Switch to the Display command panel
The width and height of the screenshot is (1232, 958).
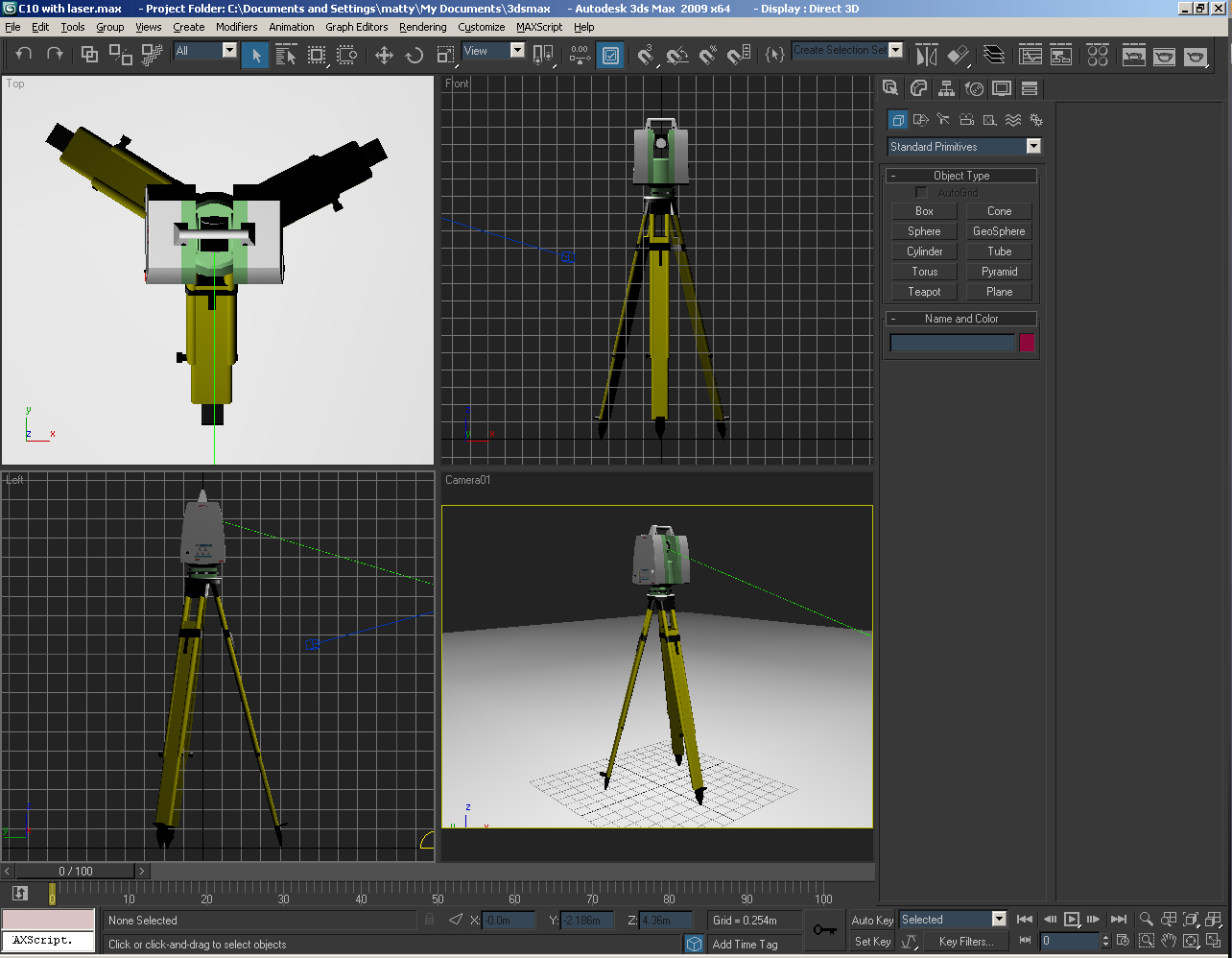(1002, 88)
